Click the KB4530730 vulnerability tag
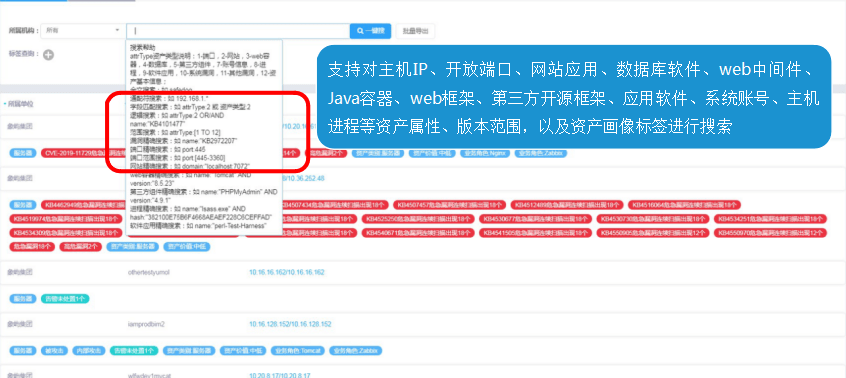The height and width of the screenshot is (378, 846). (x=653, y=219)
